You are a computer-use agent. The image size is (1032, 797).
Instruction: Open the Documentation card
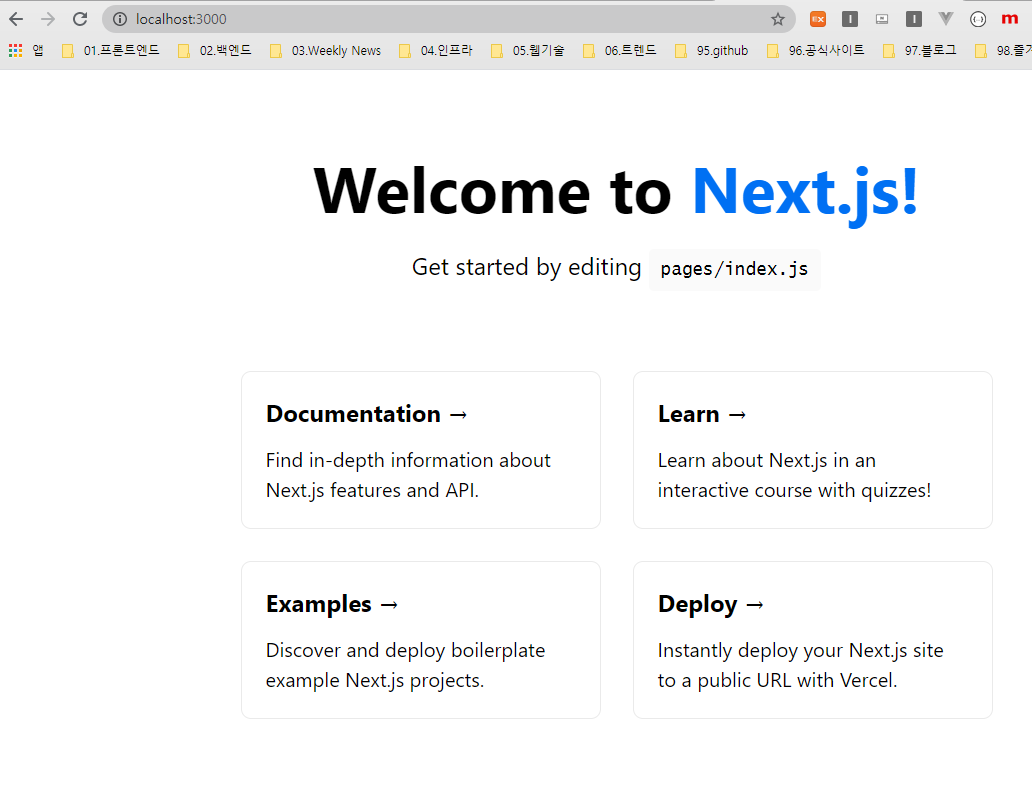(421, 450)
